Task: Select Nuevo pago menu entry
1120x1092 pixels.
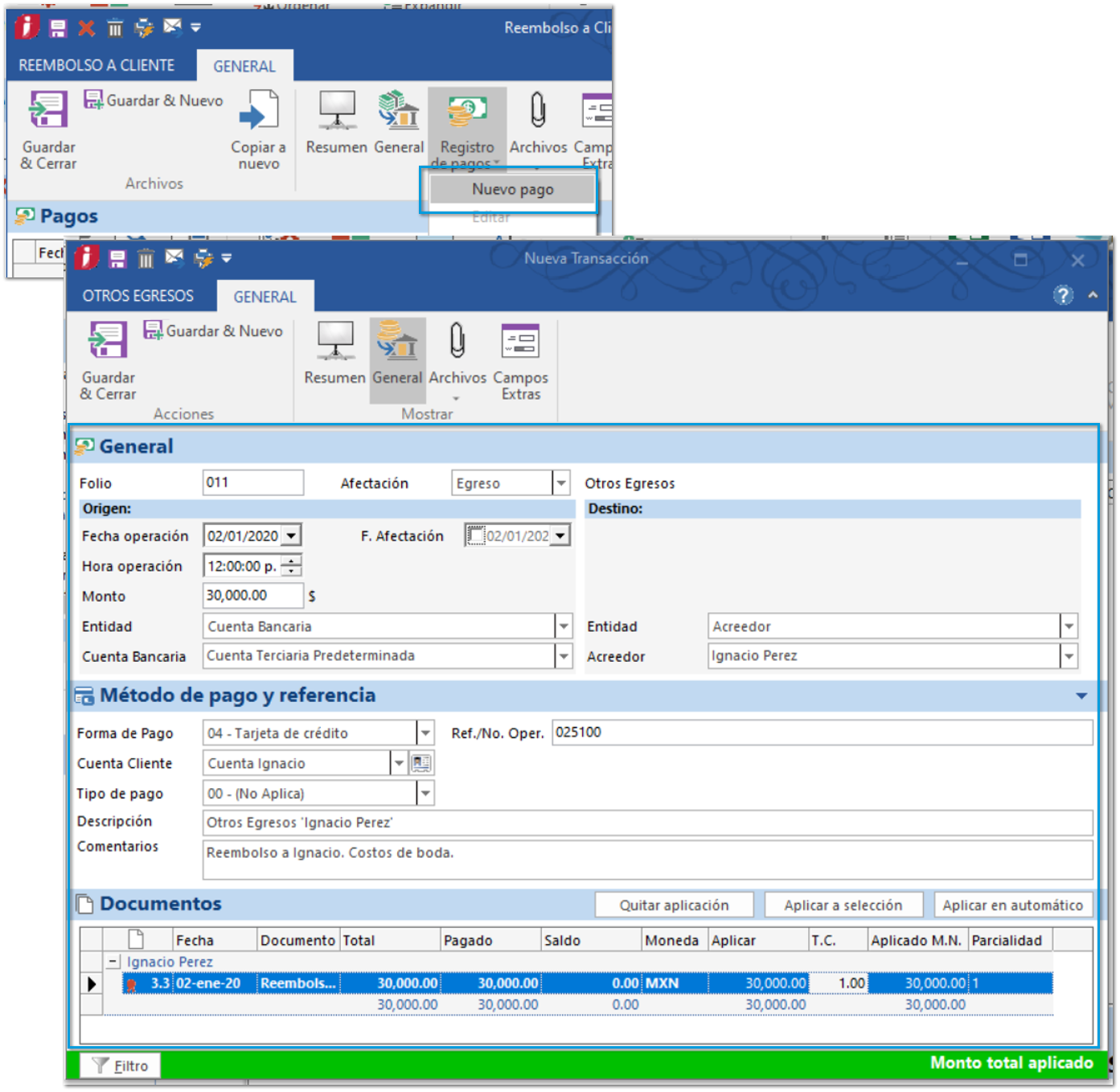Action: [x=512, y=190]
